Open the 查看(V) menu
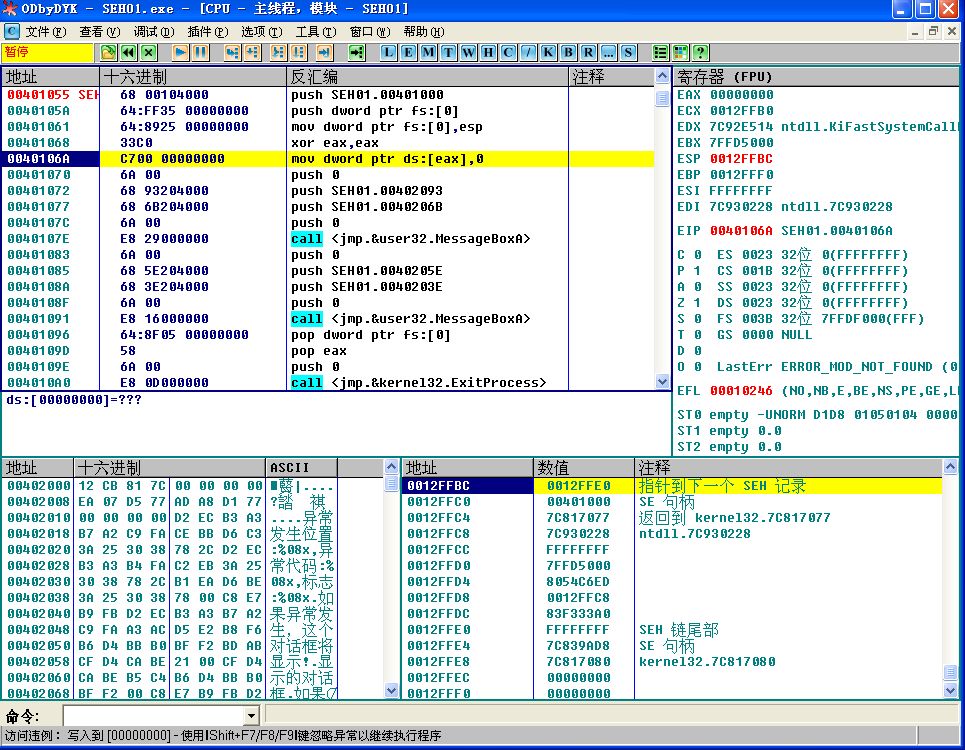Viewport: 965px width, 750px height. point(100,31)
